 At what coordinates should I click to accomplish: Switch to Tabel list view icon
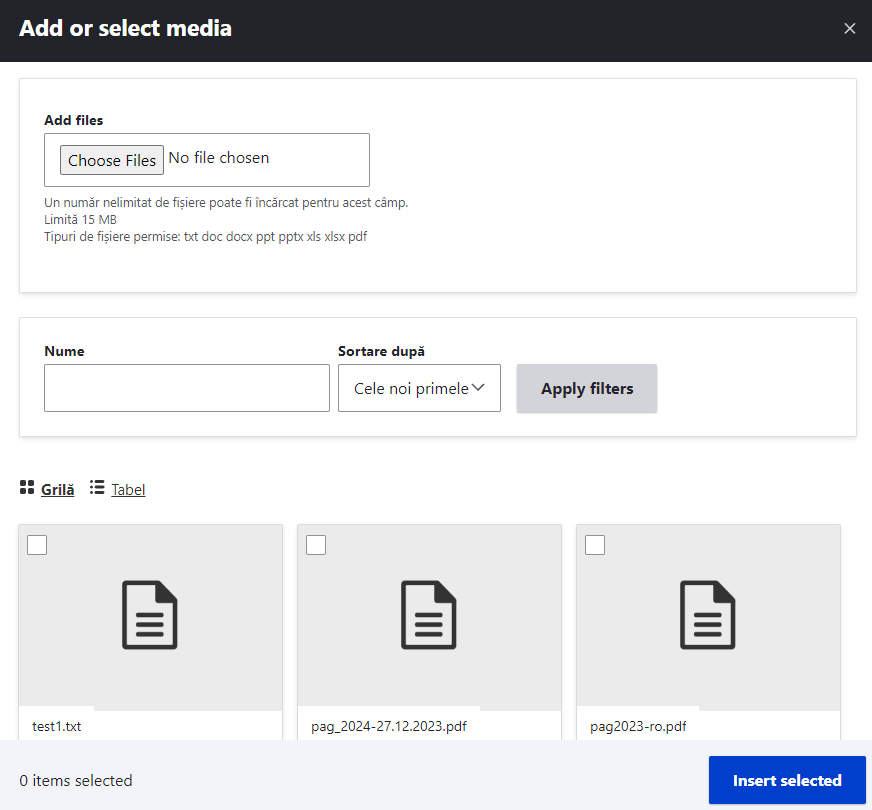pyautogui.click(x=98, y=488)
